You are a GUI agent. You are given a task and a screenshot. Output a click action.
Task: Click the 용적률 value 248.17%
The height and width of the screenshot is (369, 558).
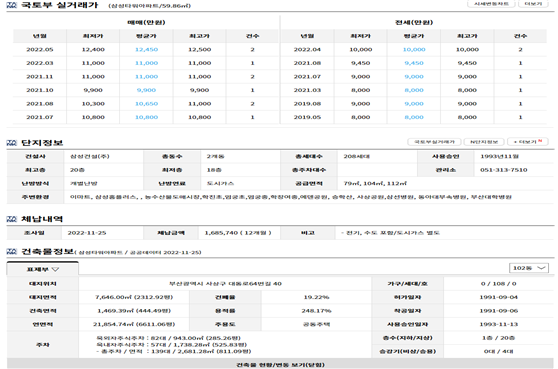tap(316, 311)
